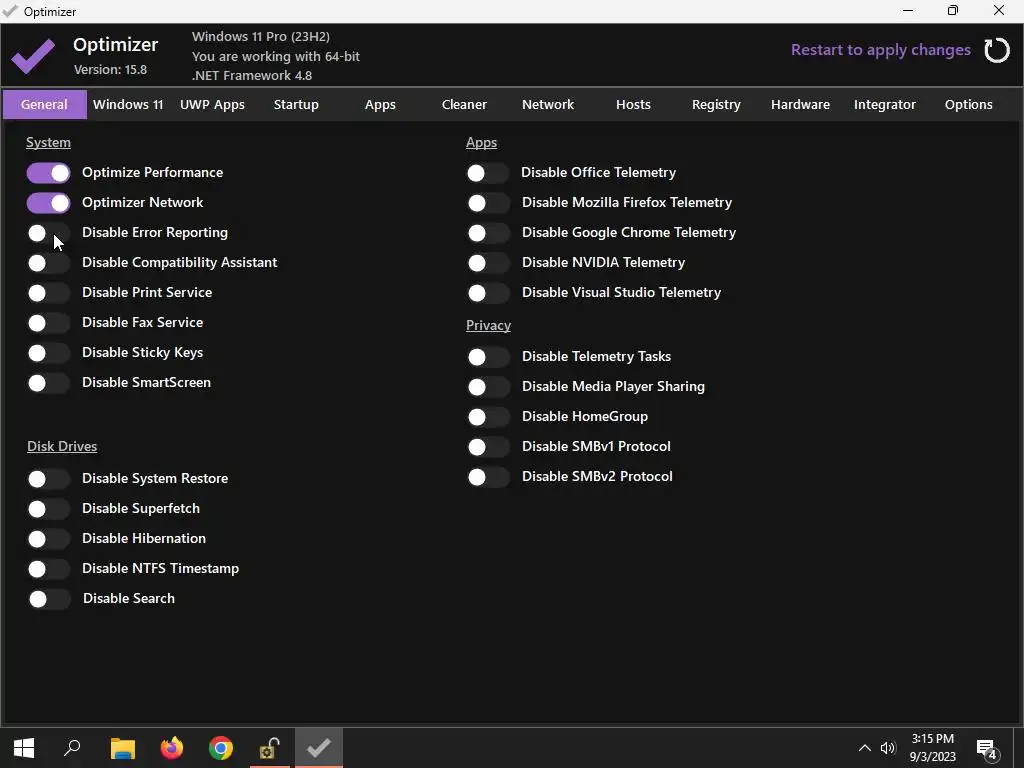Turn off Optimize Performance toggle

pos(48,173)
